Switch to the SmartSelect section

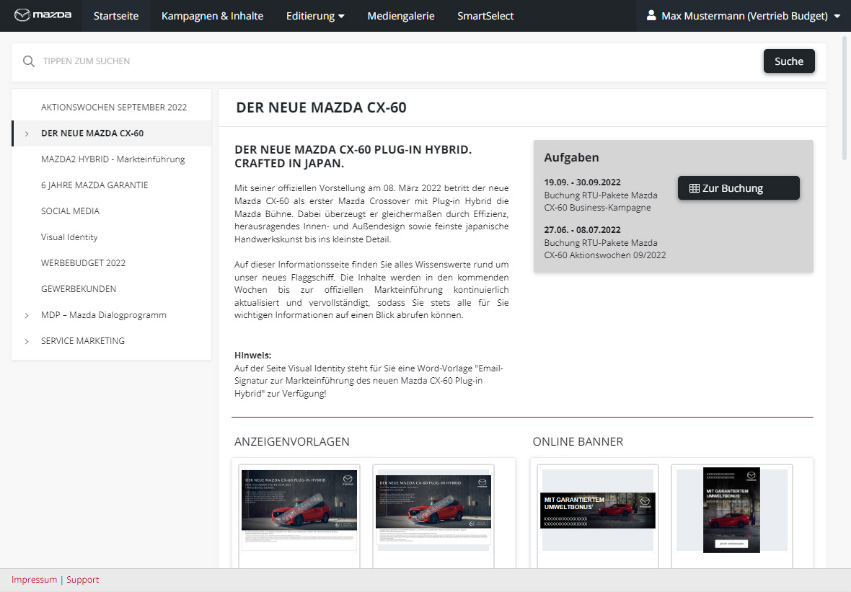[x=485, y=15]
